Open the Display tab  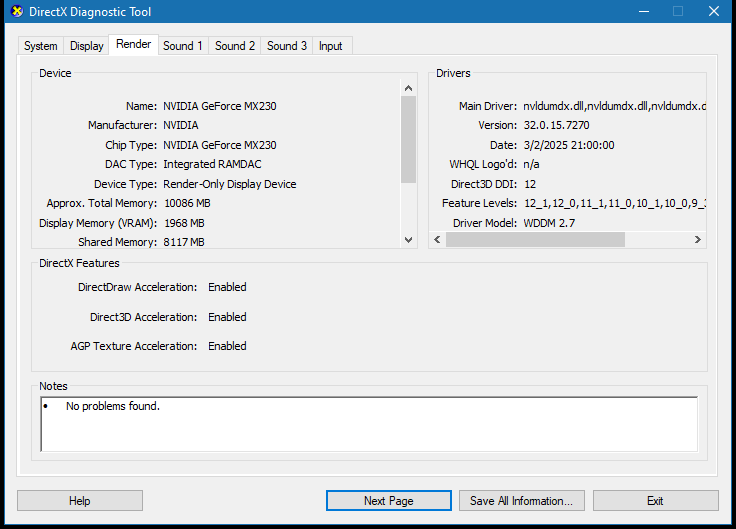tap(86, 46)
